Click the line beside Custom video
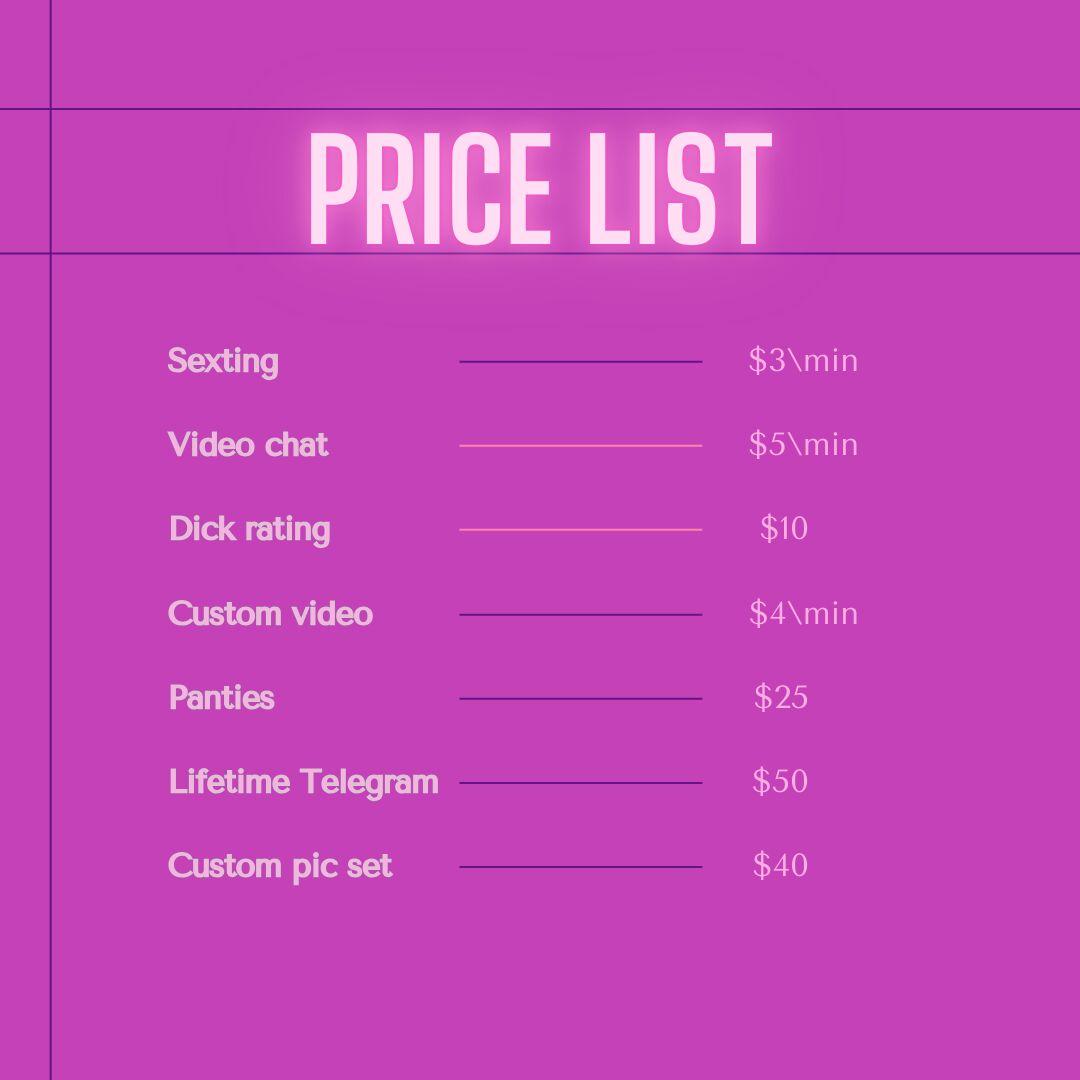The image size is (1080, 1080). point(581,614)
